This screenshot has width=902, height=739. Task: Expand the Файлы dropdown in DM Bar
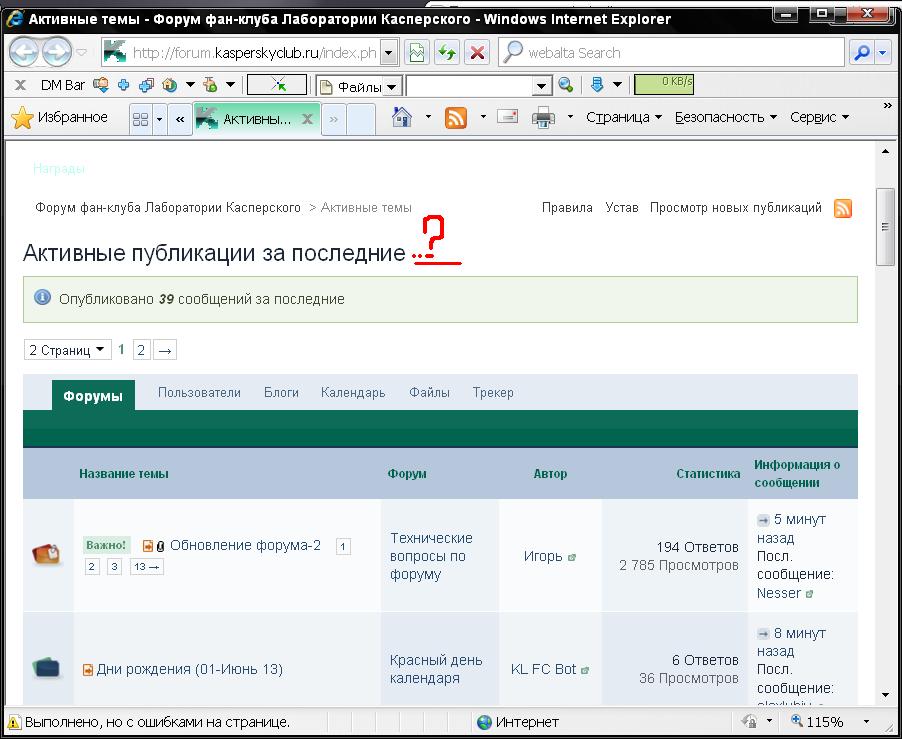click(x=391, y=87)
